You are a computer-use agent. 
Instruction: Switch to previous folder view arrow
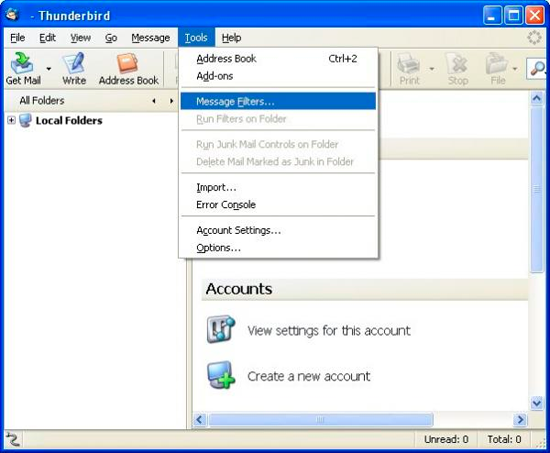154,101
